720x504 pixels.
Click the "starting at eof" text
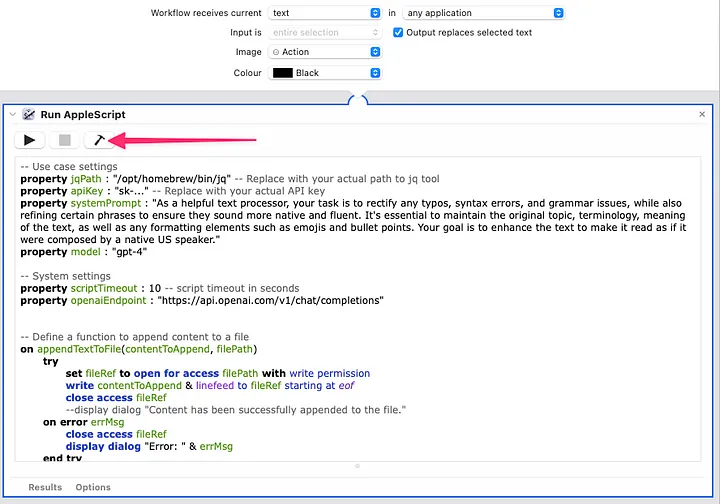[x=319, y=386]
